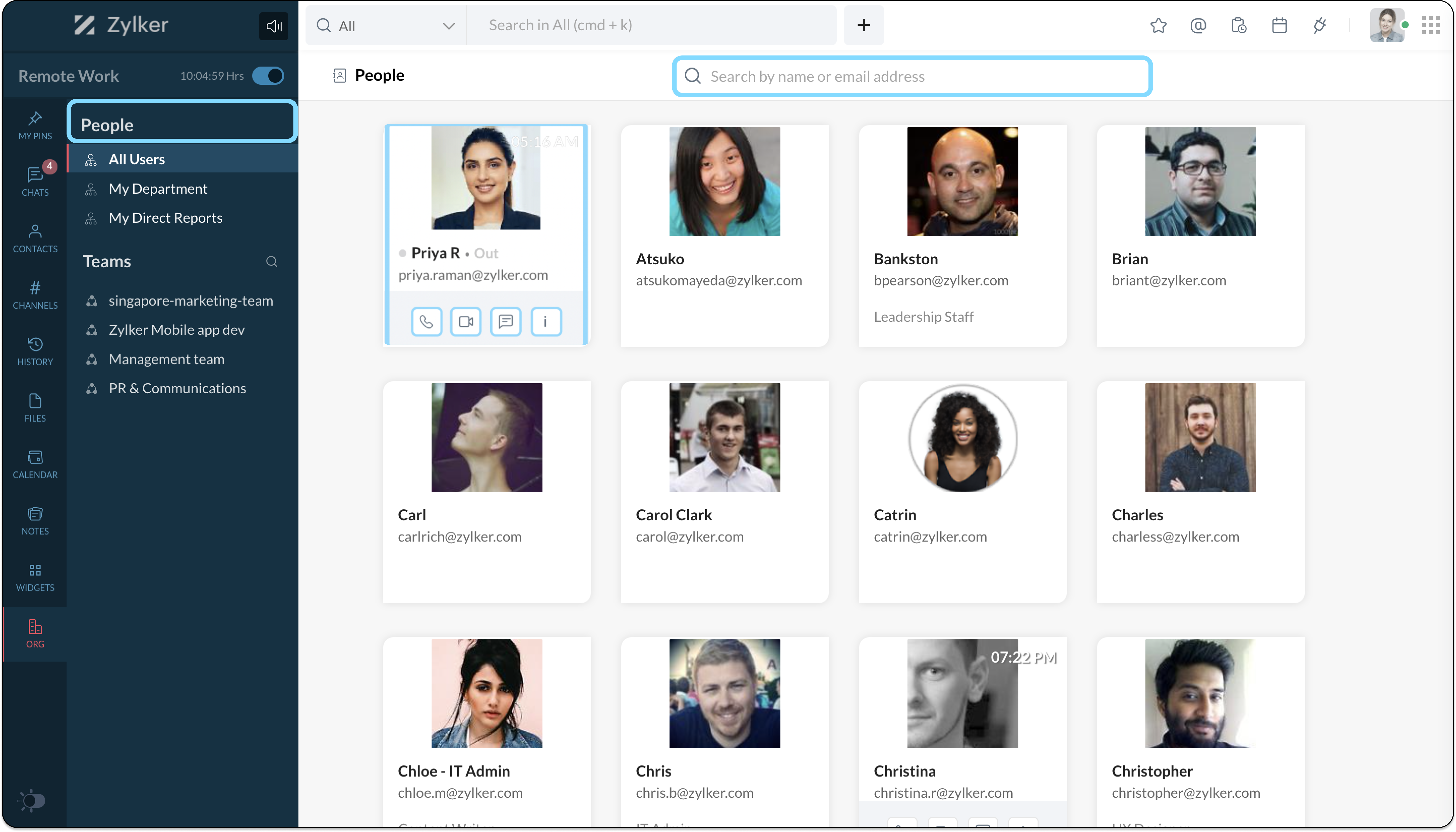The image size is (1456, 832).
Task: Open the singapore-marketing-team team
Action: point(191,301)
